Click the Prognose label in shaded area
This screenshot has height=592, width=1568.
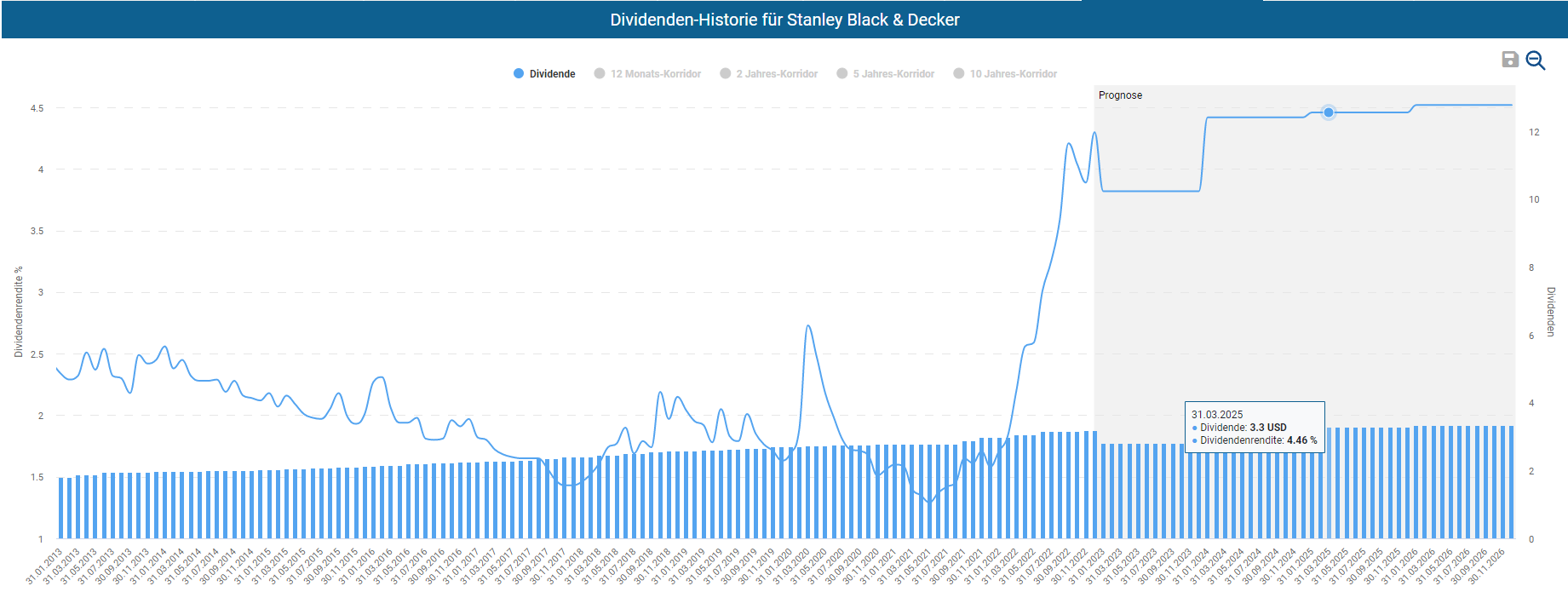[1120, 95]
